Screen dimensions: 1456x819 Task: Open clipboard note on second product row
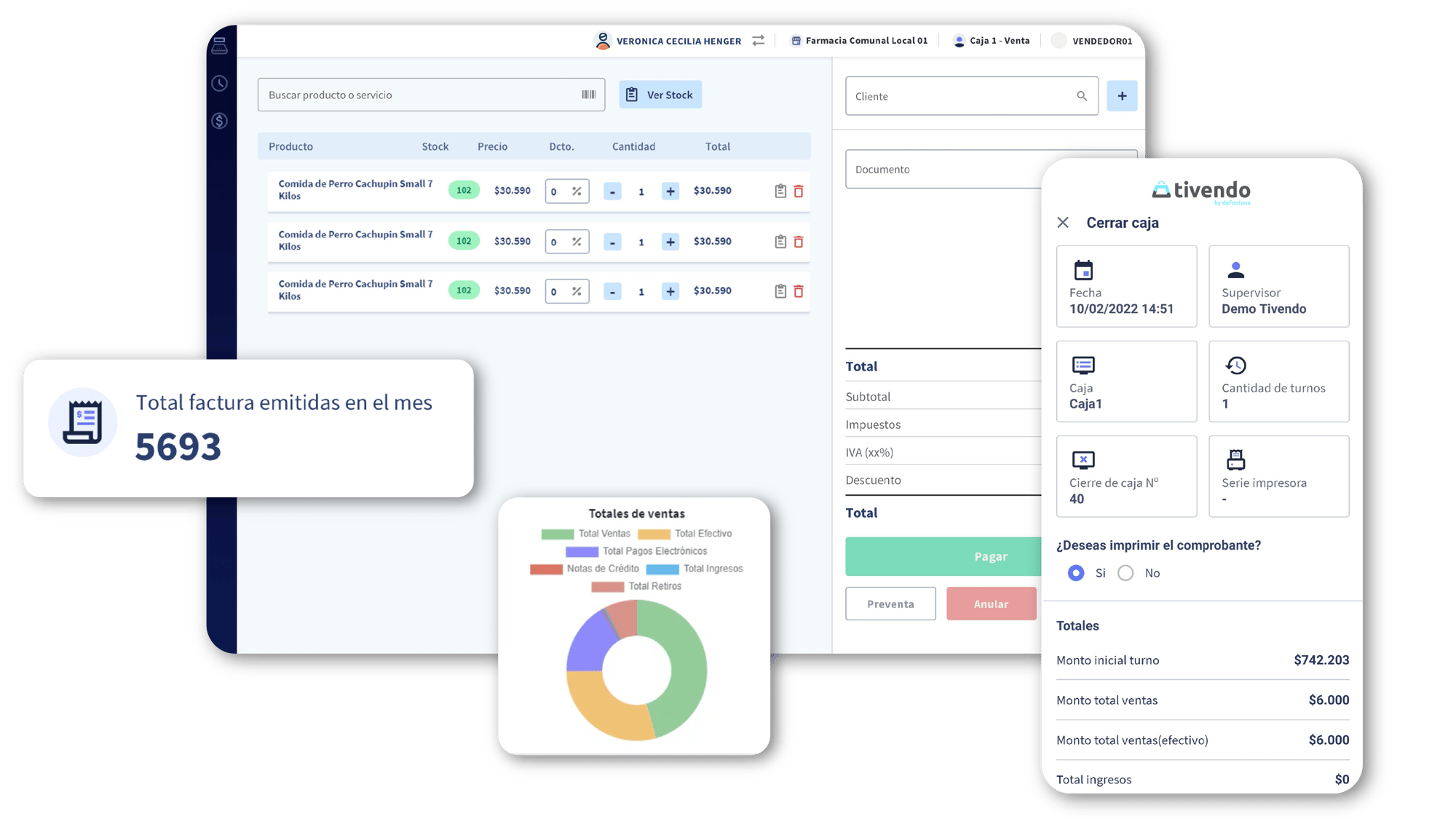coord(780,242)
